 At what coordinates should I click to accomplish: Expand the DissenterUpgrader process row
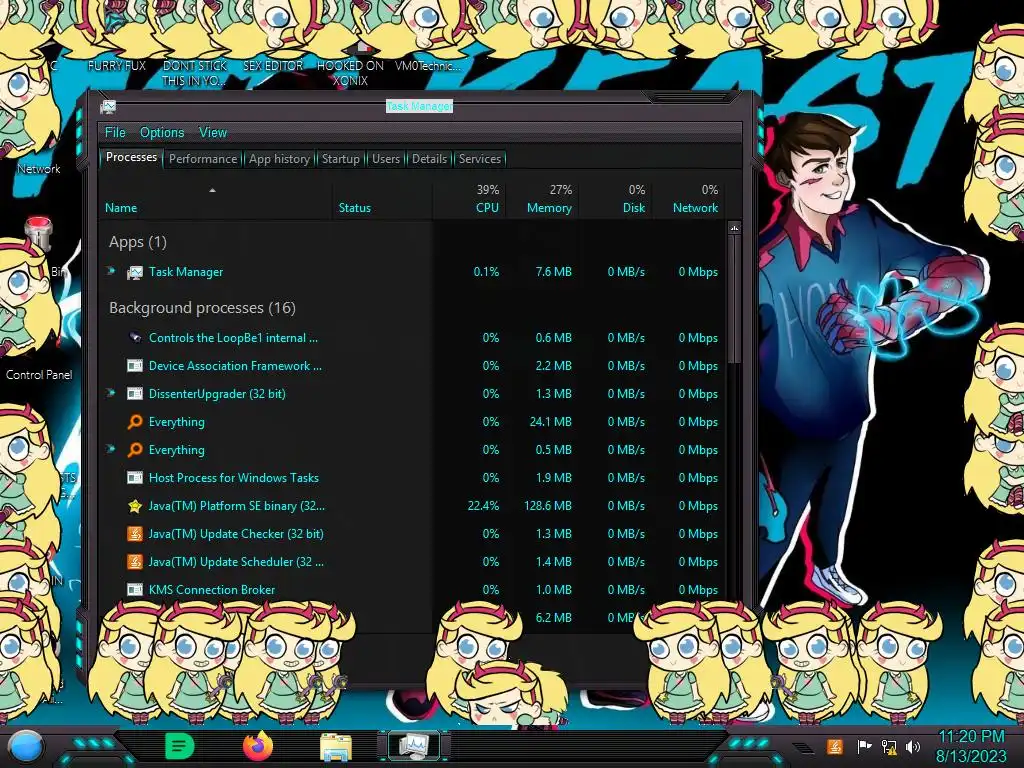[111, 393]
